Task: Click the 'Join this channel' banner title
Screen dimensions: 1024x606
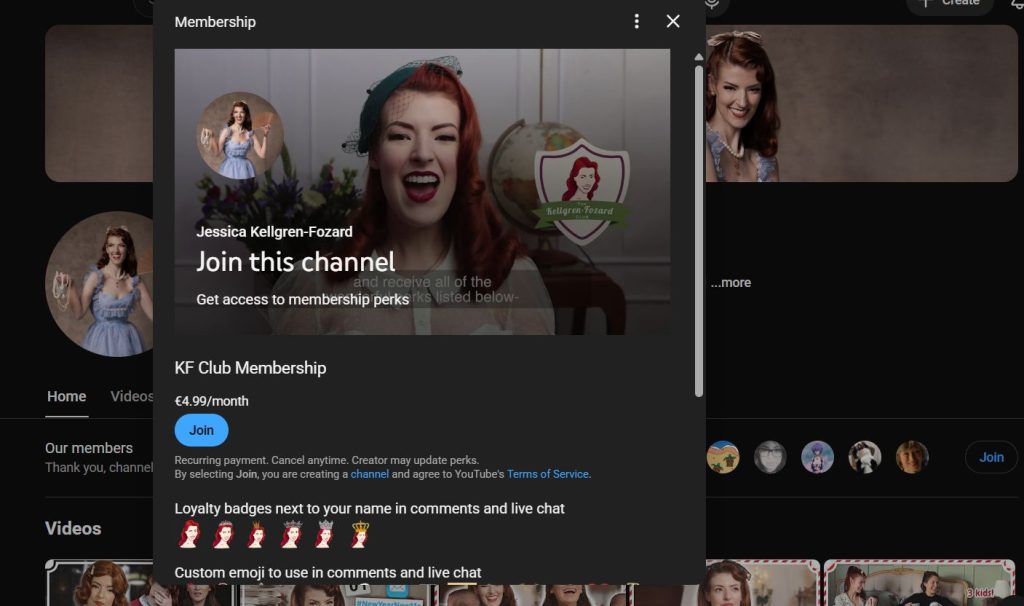Action: pos(296,262)
